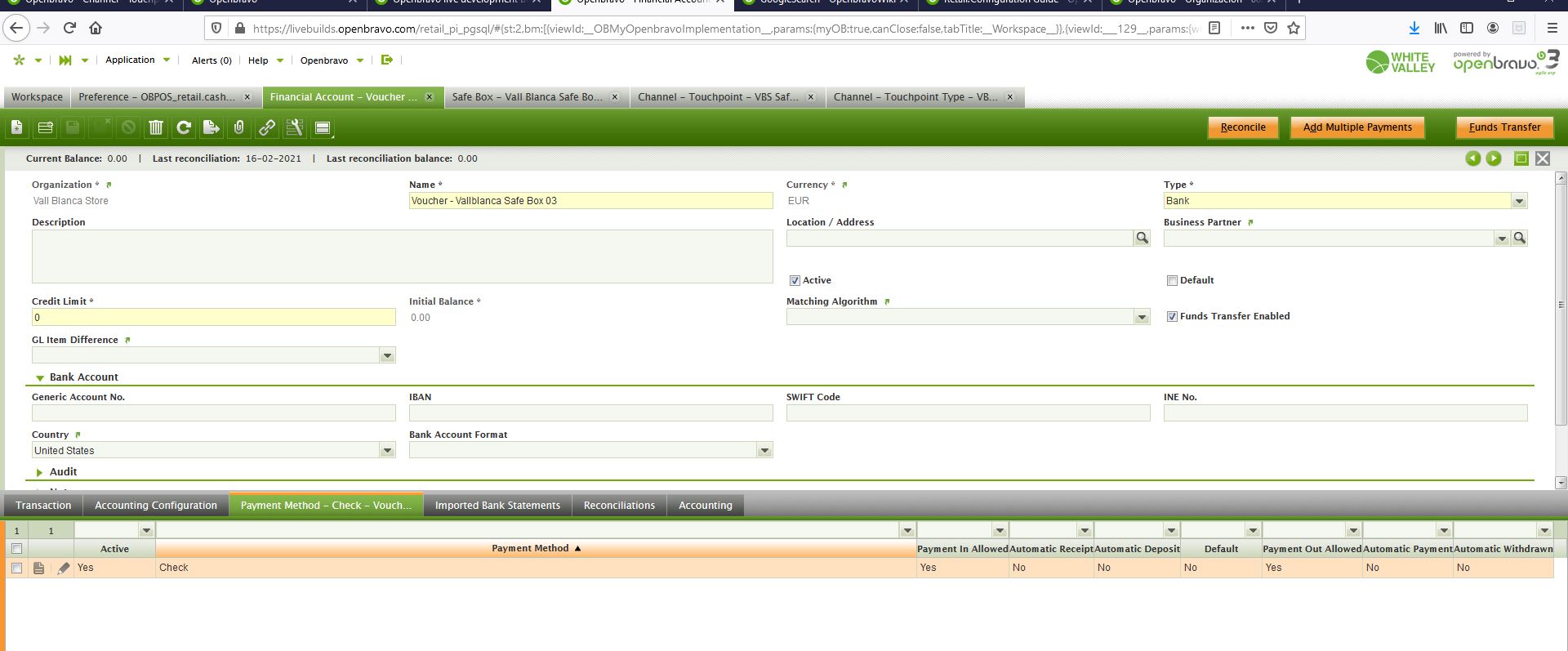Open the Accounting Configuration subtab
The height and width of the screenshot is (651, 1568).
156,506
